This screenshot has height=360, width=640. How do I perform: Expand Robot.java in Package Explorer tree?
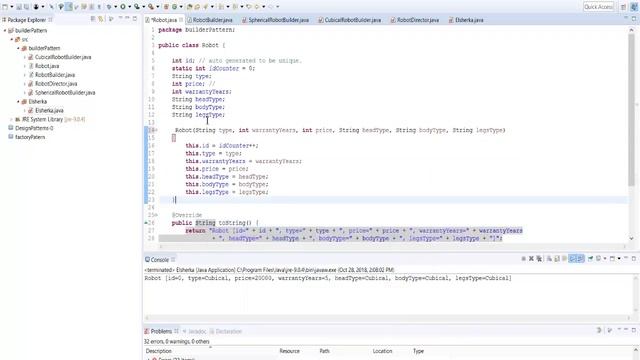pyautogui.click(x=24, y=66)
